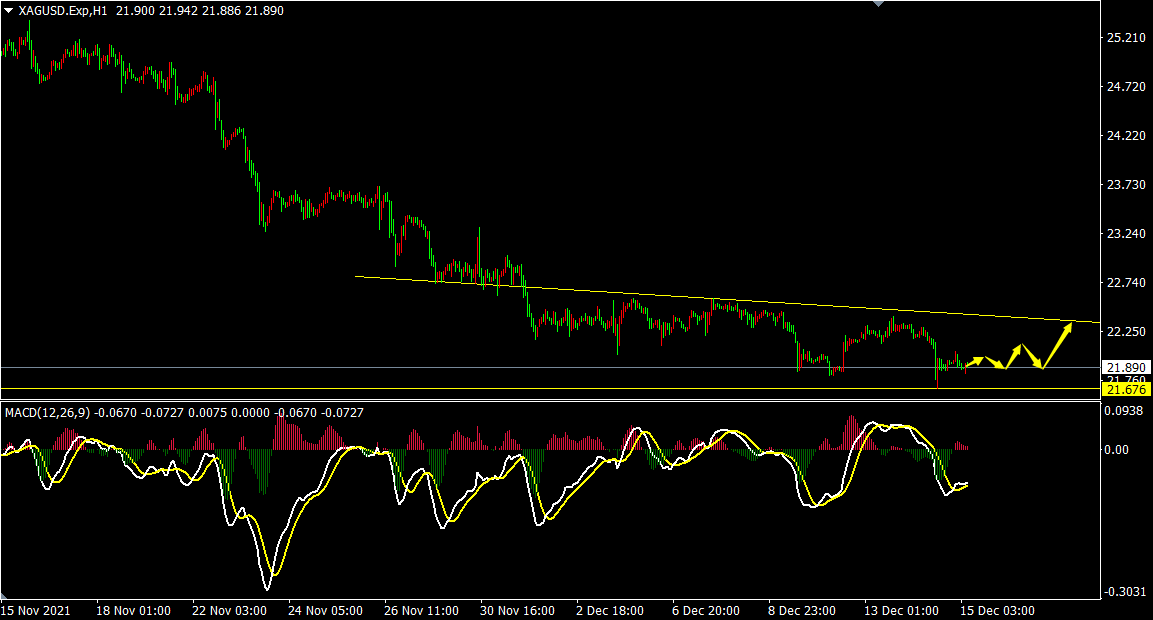Click the 22.250 price scale value

coord(1126,332)
